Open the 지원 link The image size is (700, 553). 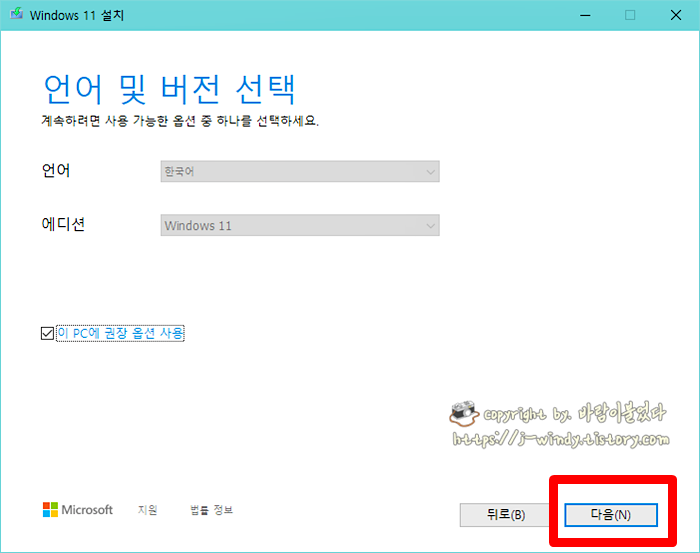(x=147, y=510)
